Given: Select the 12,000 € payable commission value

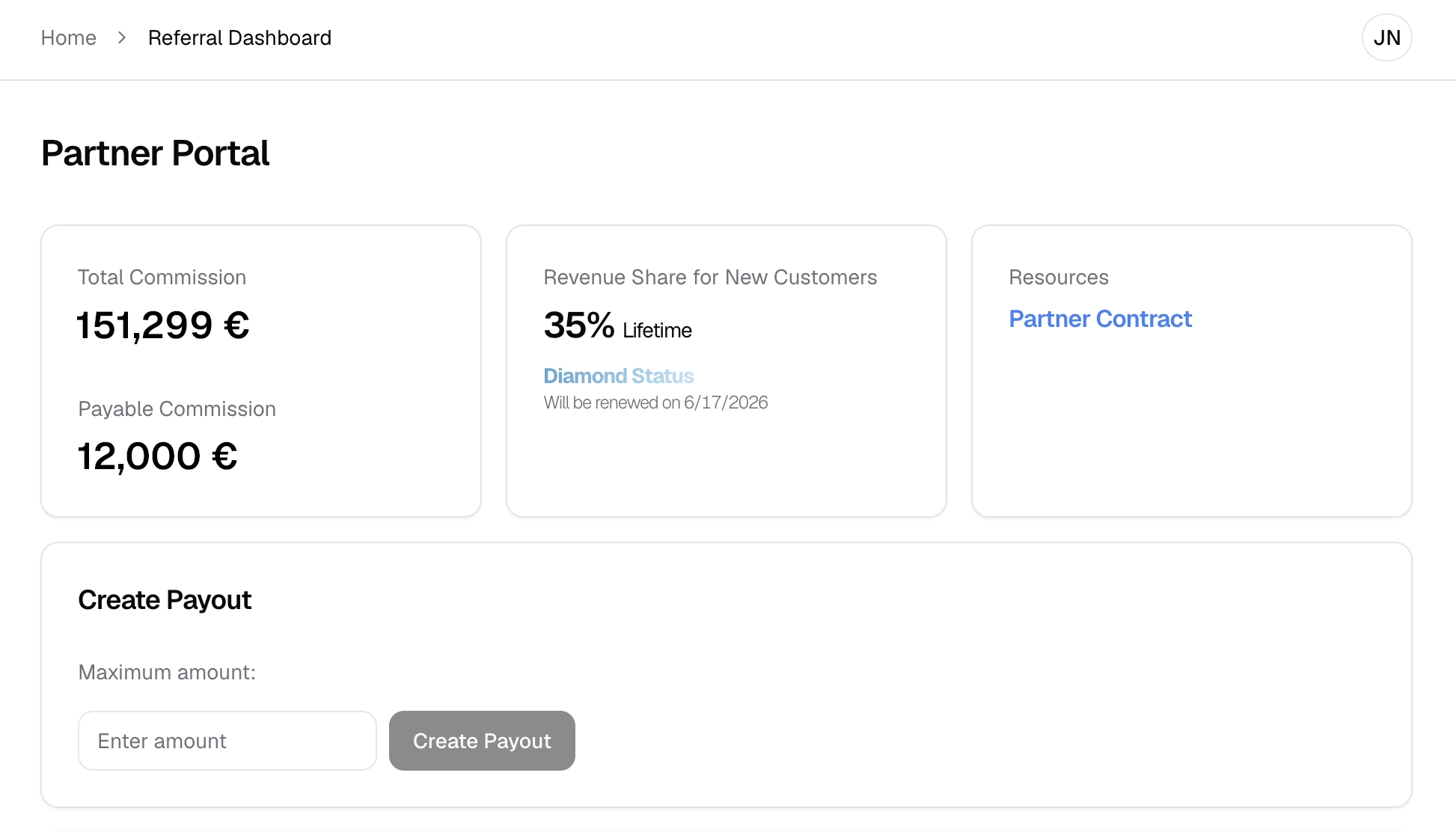Looking at the screenshot, I should pos(157,456).
